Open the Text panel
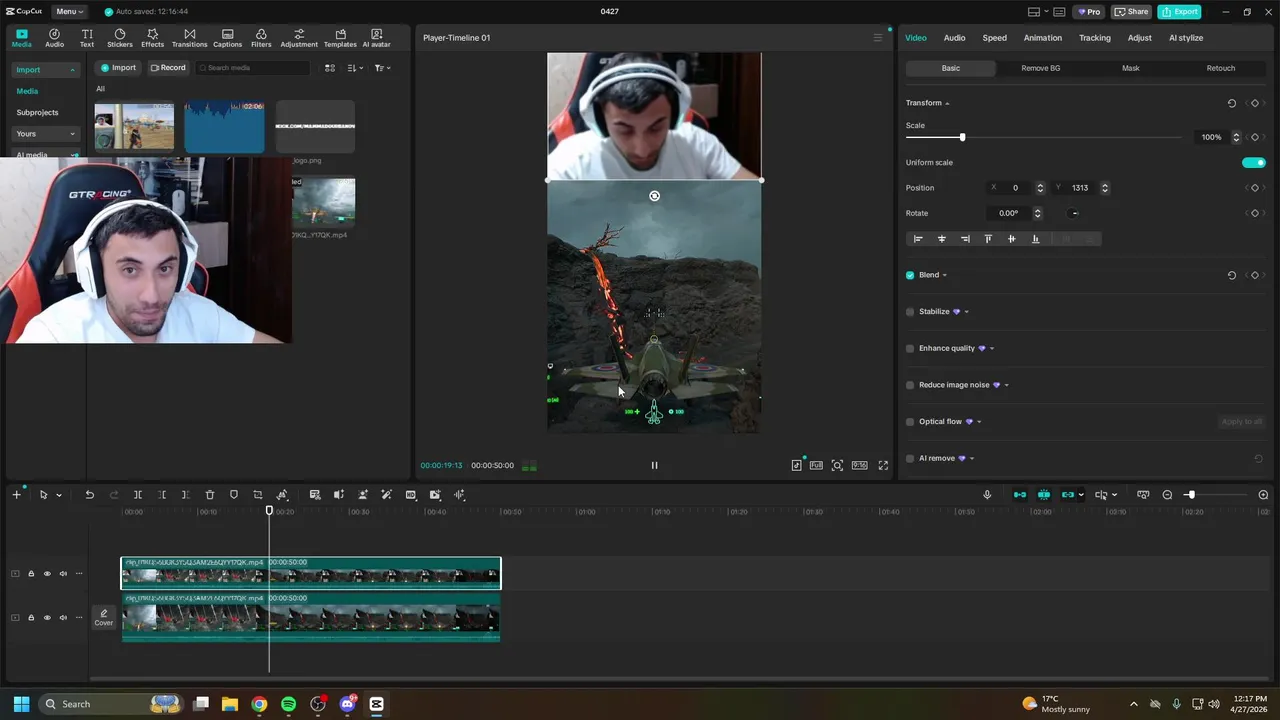The width and height of the screenshot is (1280, 720). pyautogui.click(x=87, y=38)
